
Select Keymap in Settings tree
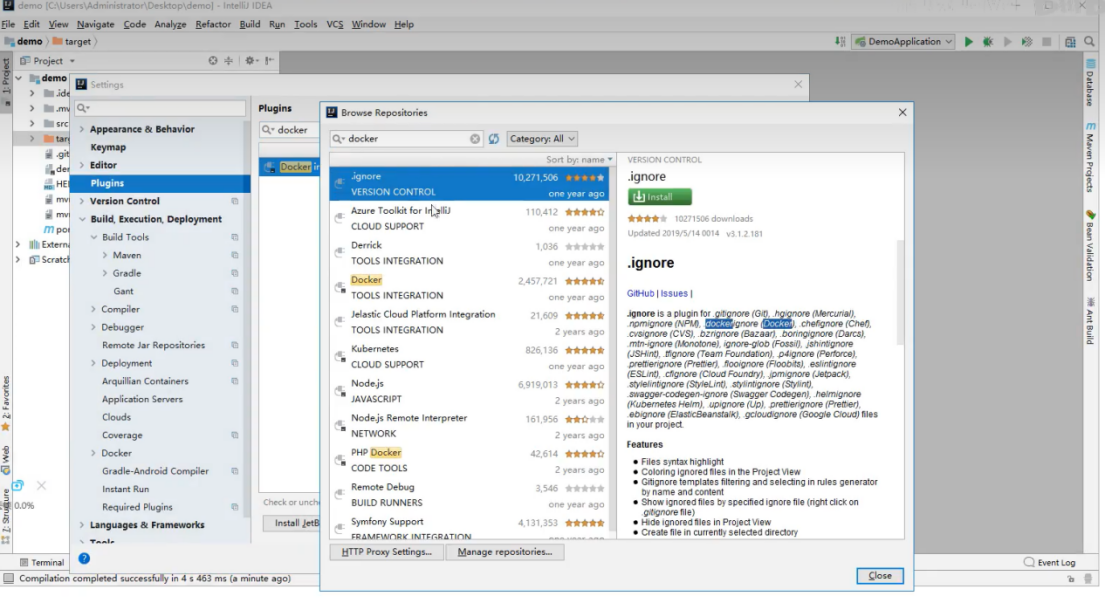click(108, 147)
